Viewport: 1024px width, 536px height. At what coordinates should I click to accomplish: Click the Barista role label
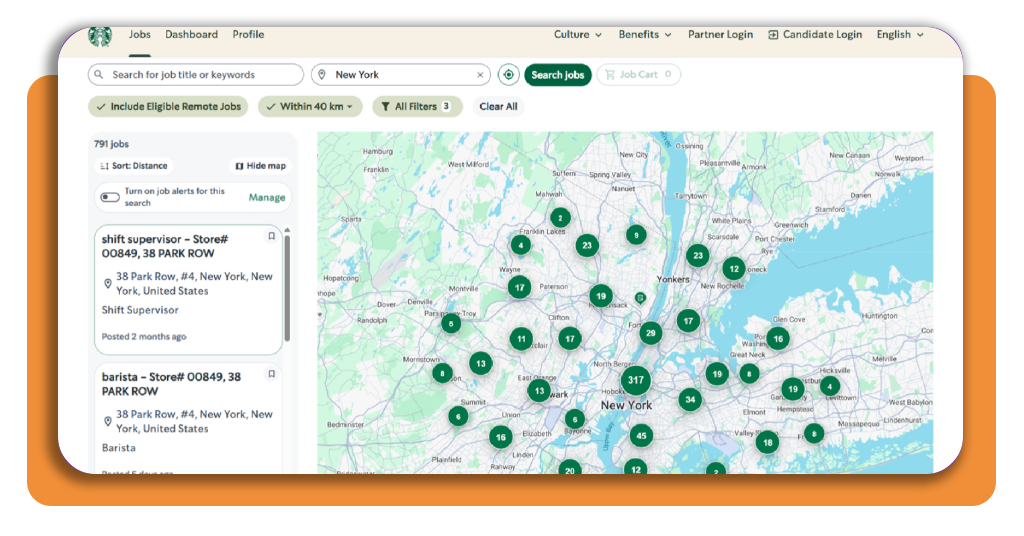tap(118, 448)
